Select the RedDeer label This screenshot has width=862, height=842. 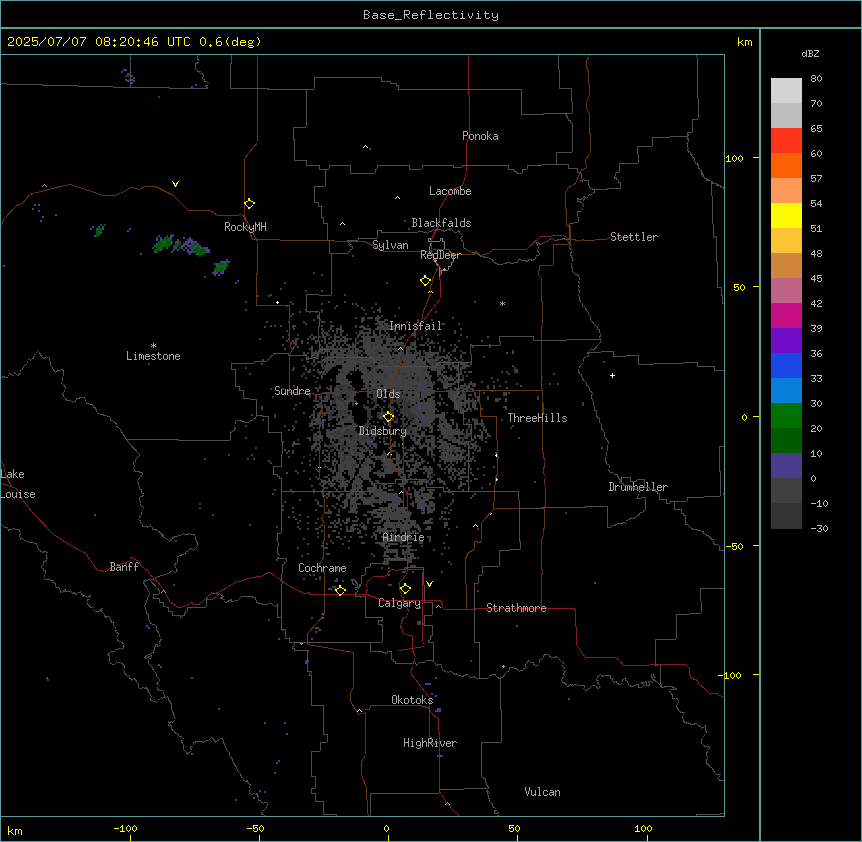tap(440, 255)
